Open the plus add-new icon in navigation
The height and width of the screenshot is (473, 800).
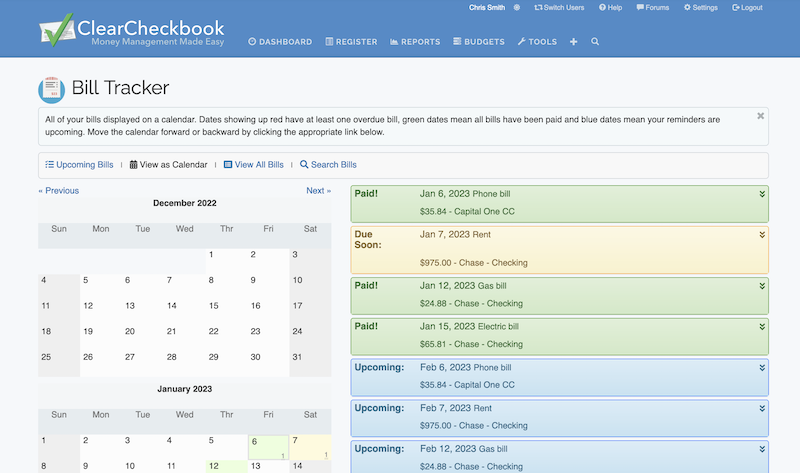coord(573,42)
